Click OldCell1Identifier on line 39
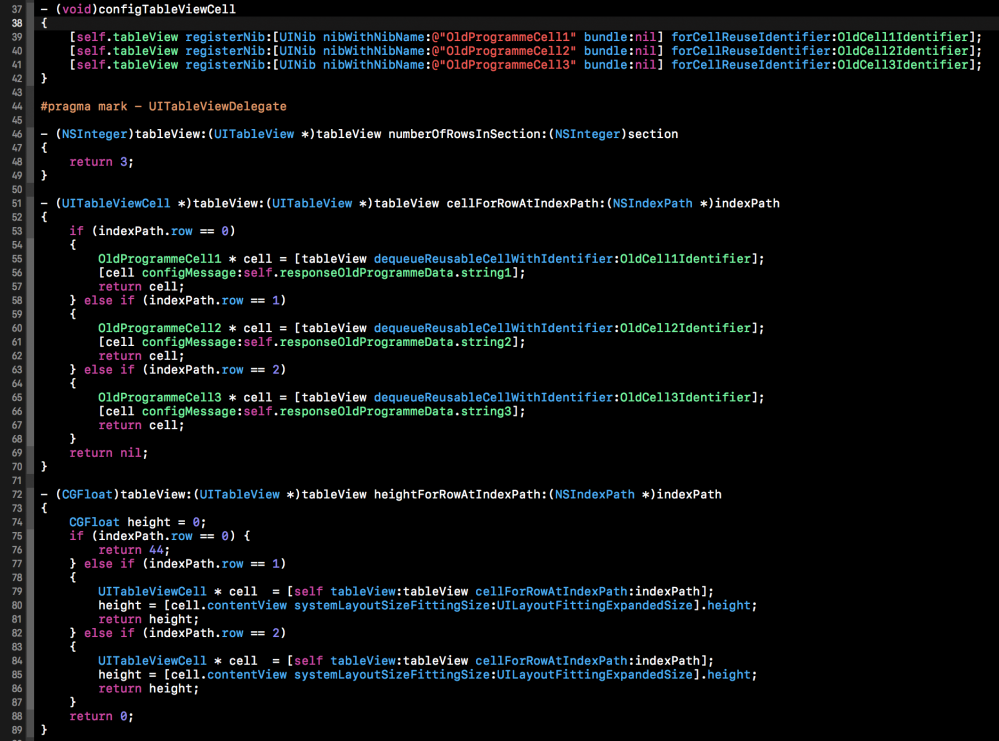 pos(903,37)
